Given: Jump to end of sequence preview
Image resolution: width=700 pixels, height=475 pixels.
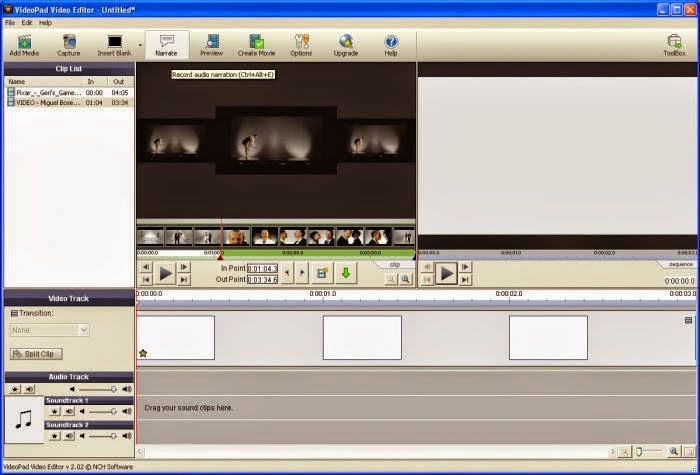Looking at the screenshot, I should (x=465, y=280).
